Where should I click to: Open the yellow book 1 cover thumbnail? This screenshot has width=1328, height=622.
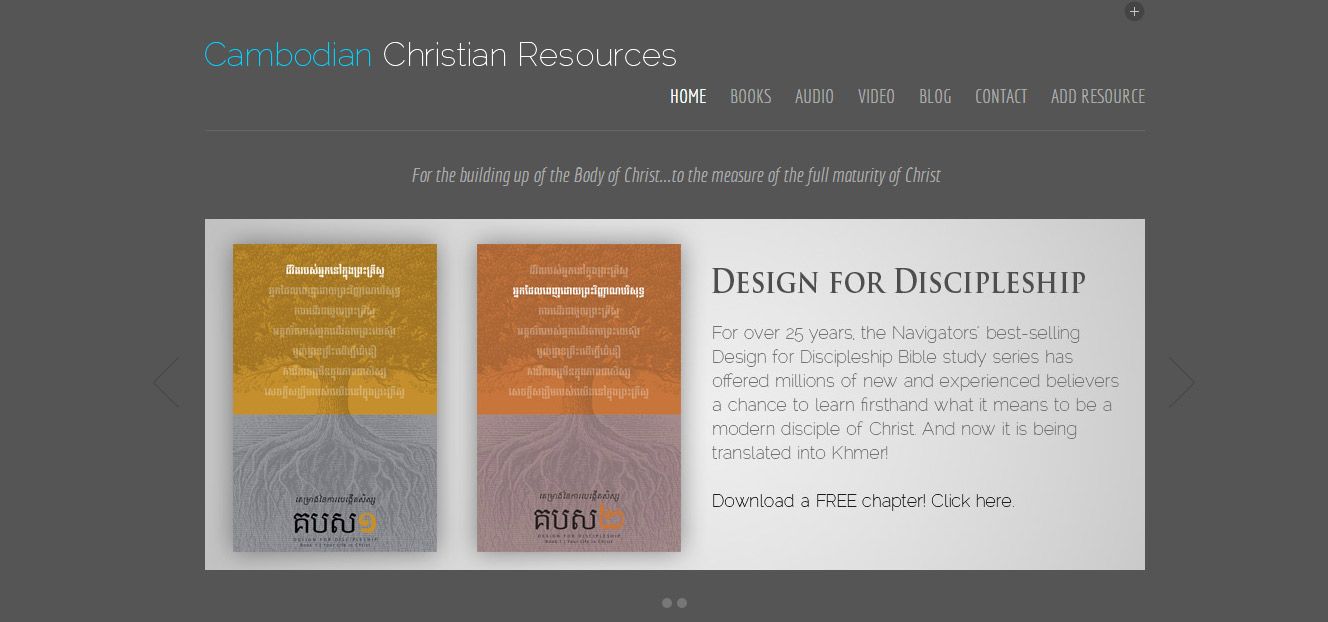(335, 398)
